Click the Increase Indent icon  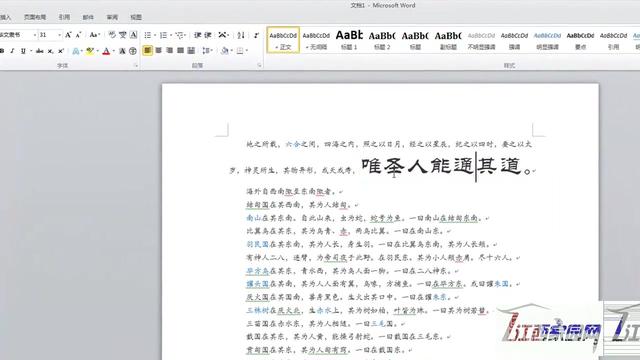point(208,35)
